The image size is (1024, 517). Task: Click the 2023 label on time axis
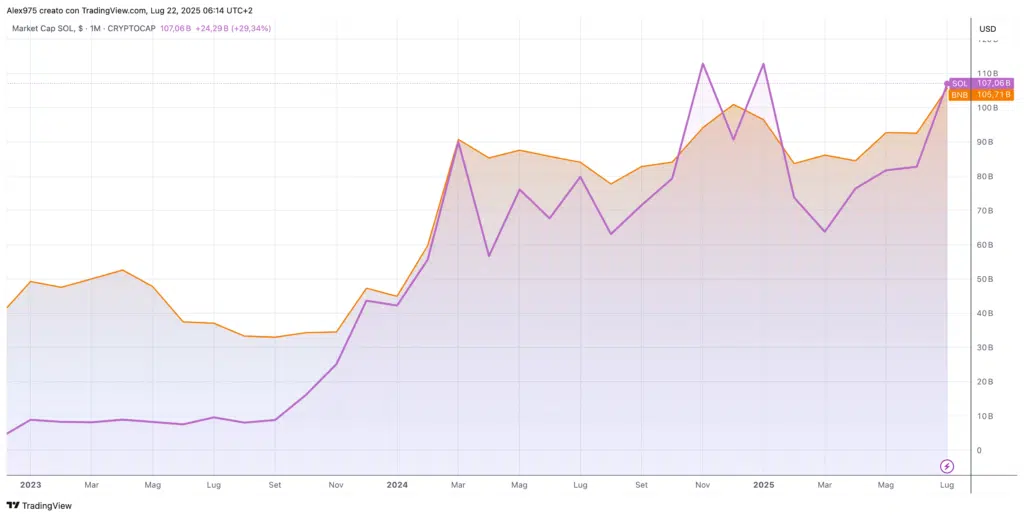click(x=30, y=485)
